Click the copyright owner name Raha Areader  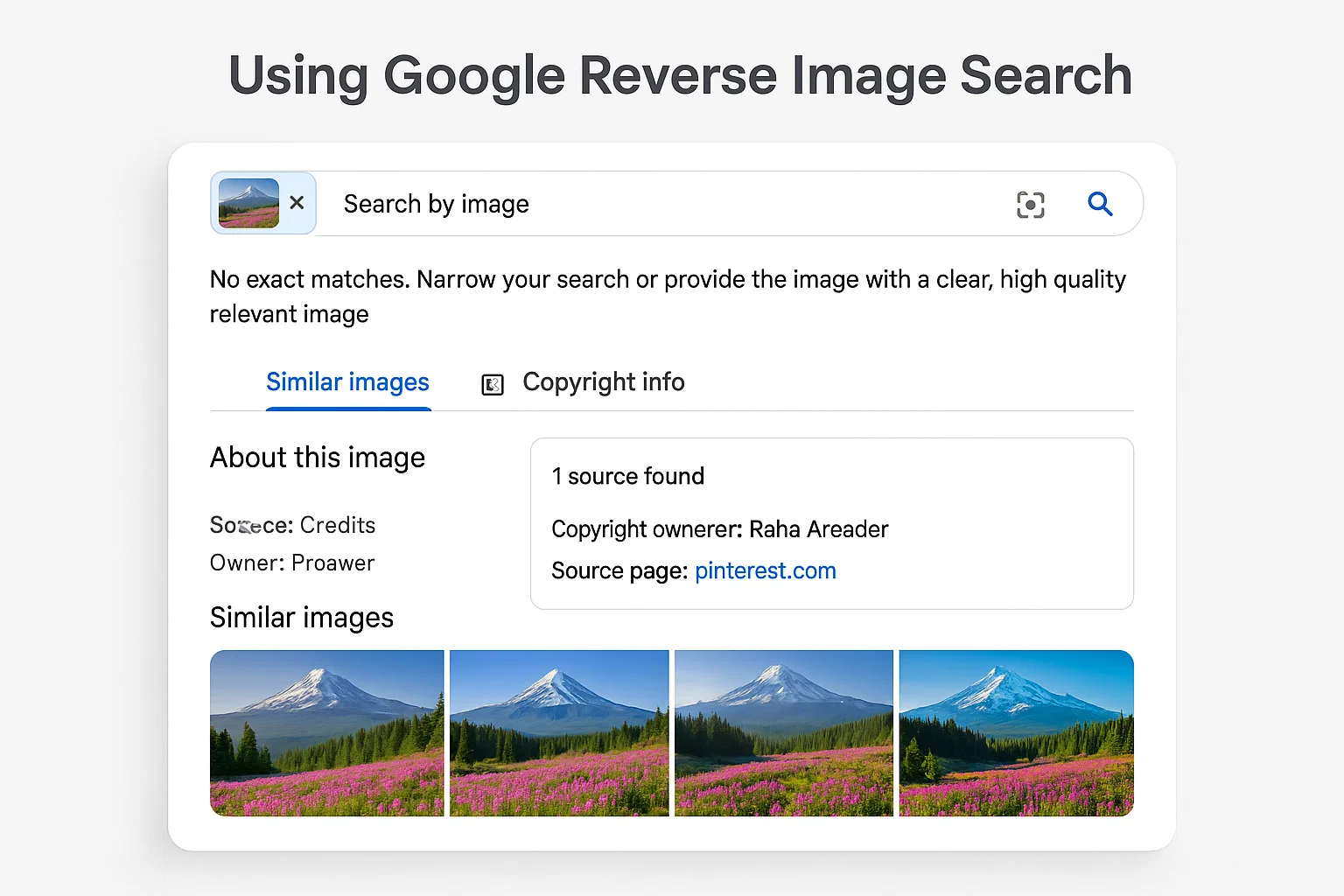[x=818, y=529]
